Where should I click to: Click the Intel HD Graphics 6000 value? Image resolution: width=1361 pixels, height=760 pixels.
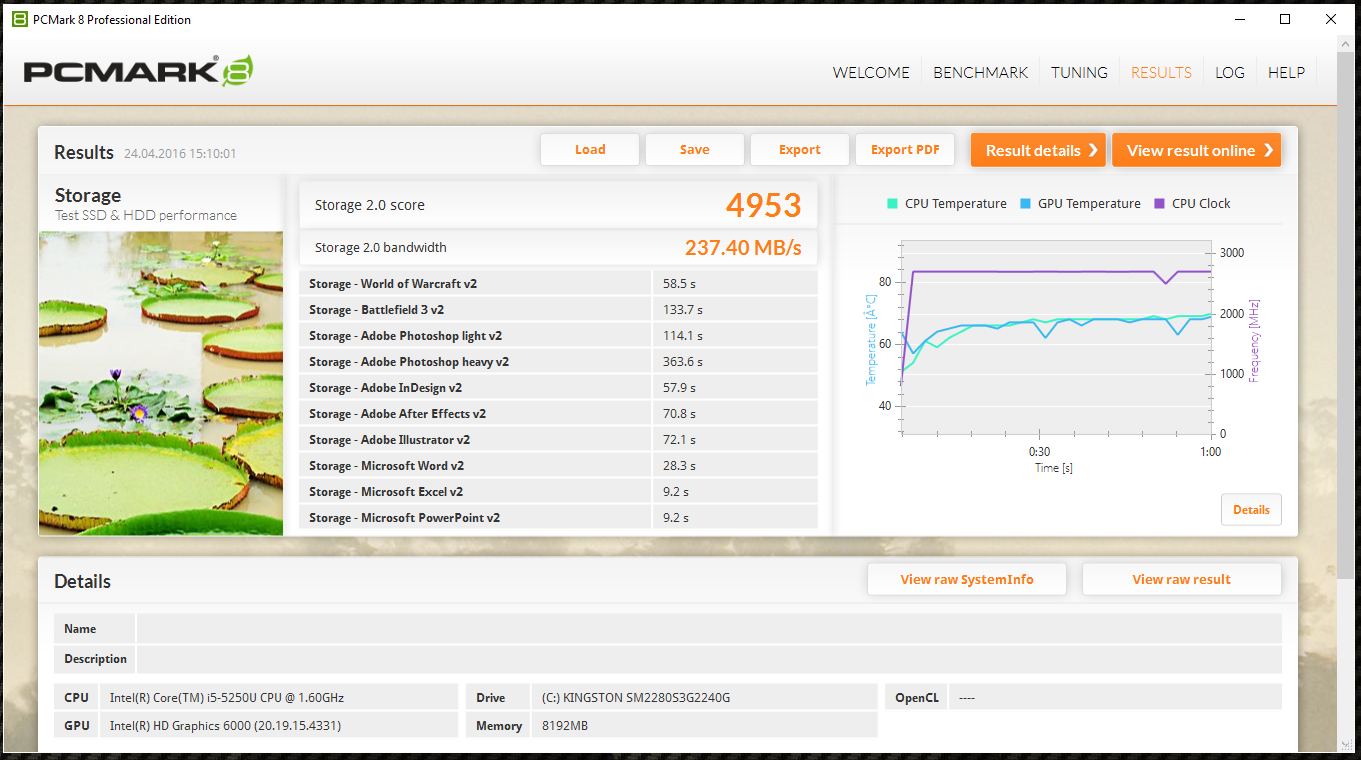pos(225,726)
